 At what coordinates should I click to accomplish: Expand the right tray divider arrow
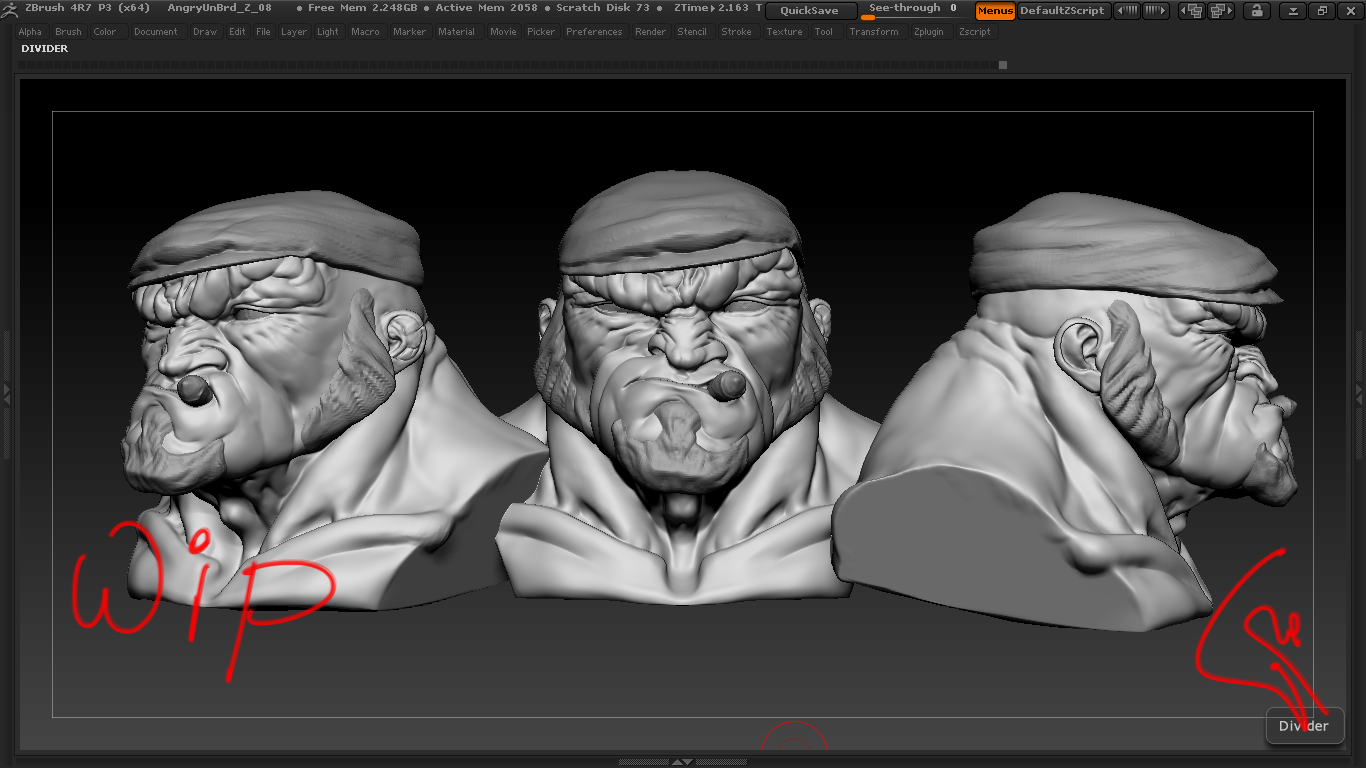[1360, 393]
